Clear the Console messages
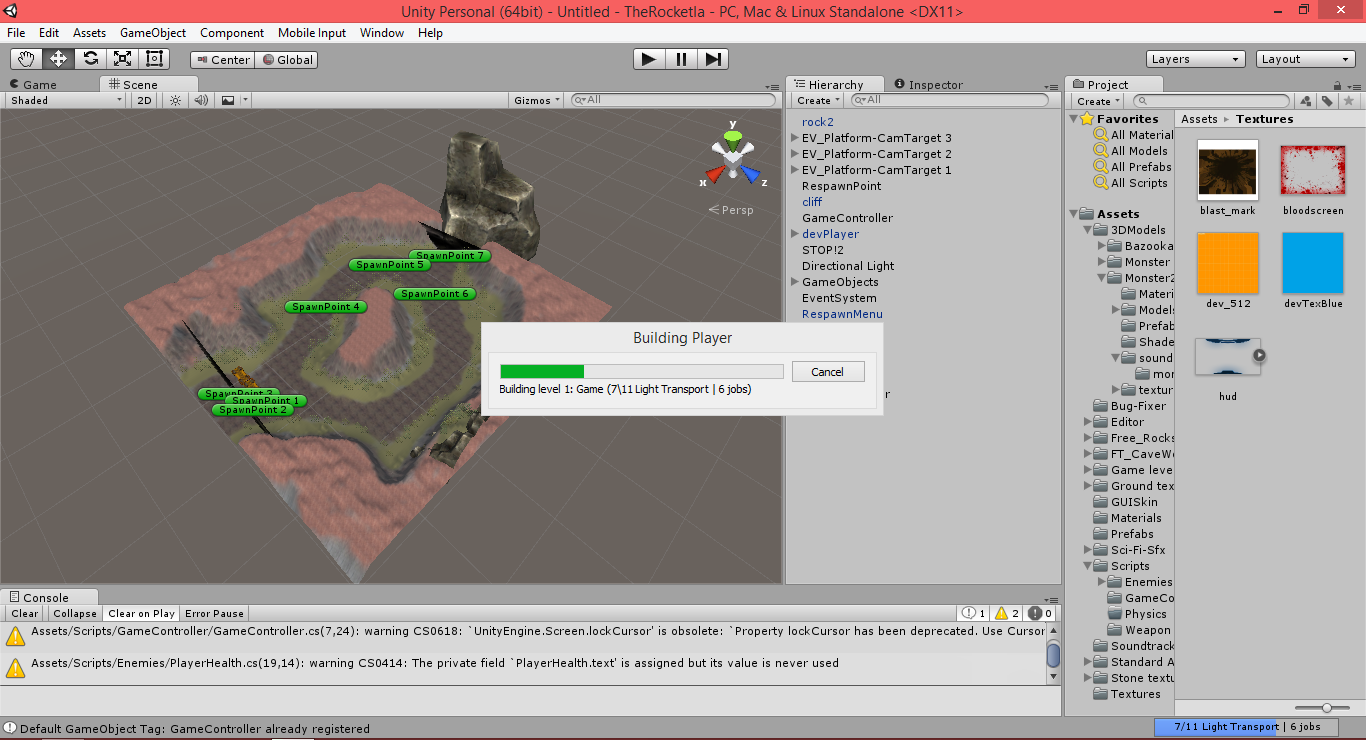Screen dimensions: 1366x740 25,613
